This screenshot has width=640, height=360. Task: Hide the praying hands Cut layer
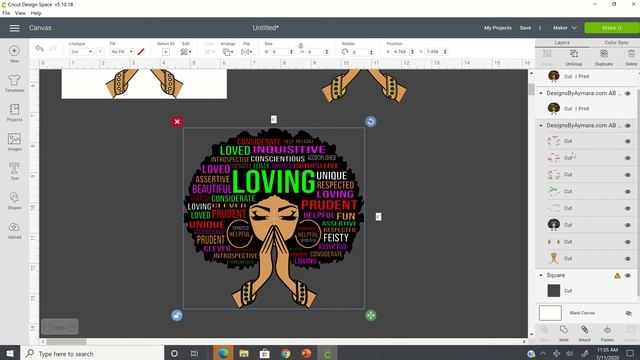pos(628,259)
